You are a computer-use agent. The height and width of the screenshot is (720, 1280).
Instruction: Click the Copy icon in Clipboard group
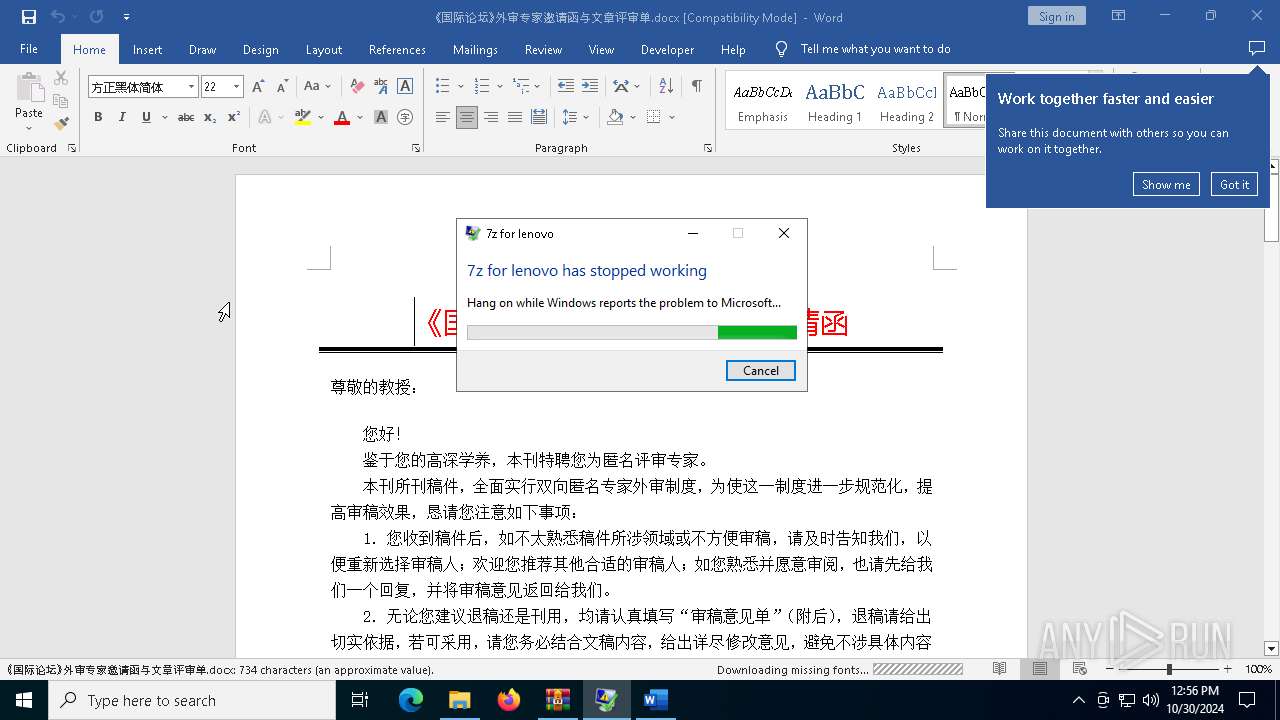(x=61, y=101)
